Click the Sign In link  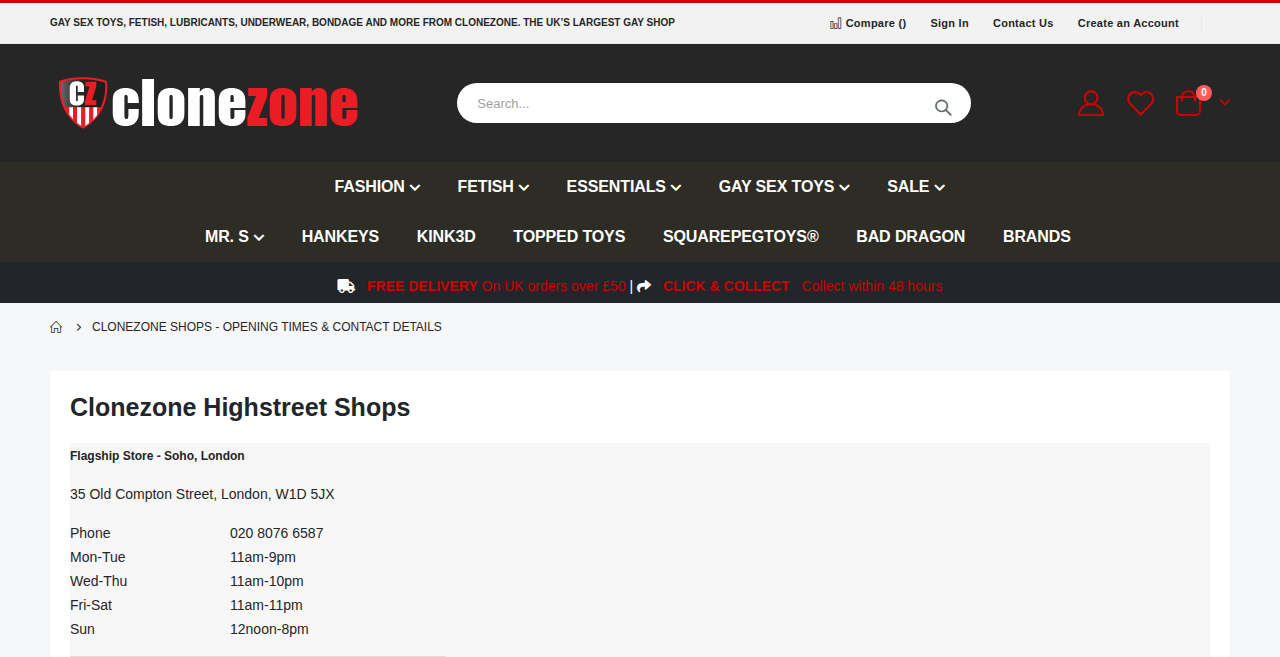(949, 23)
